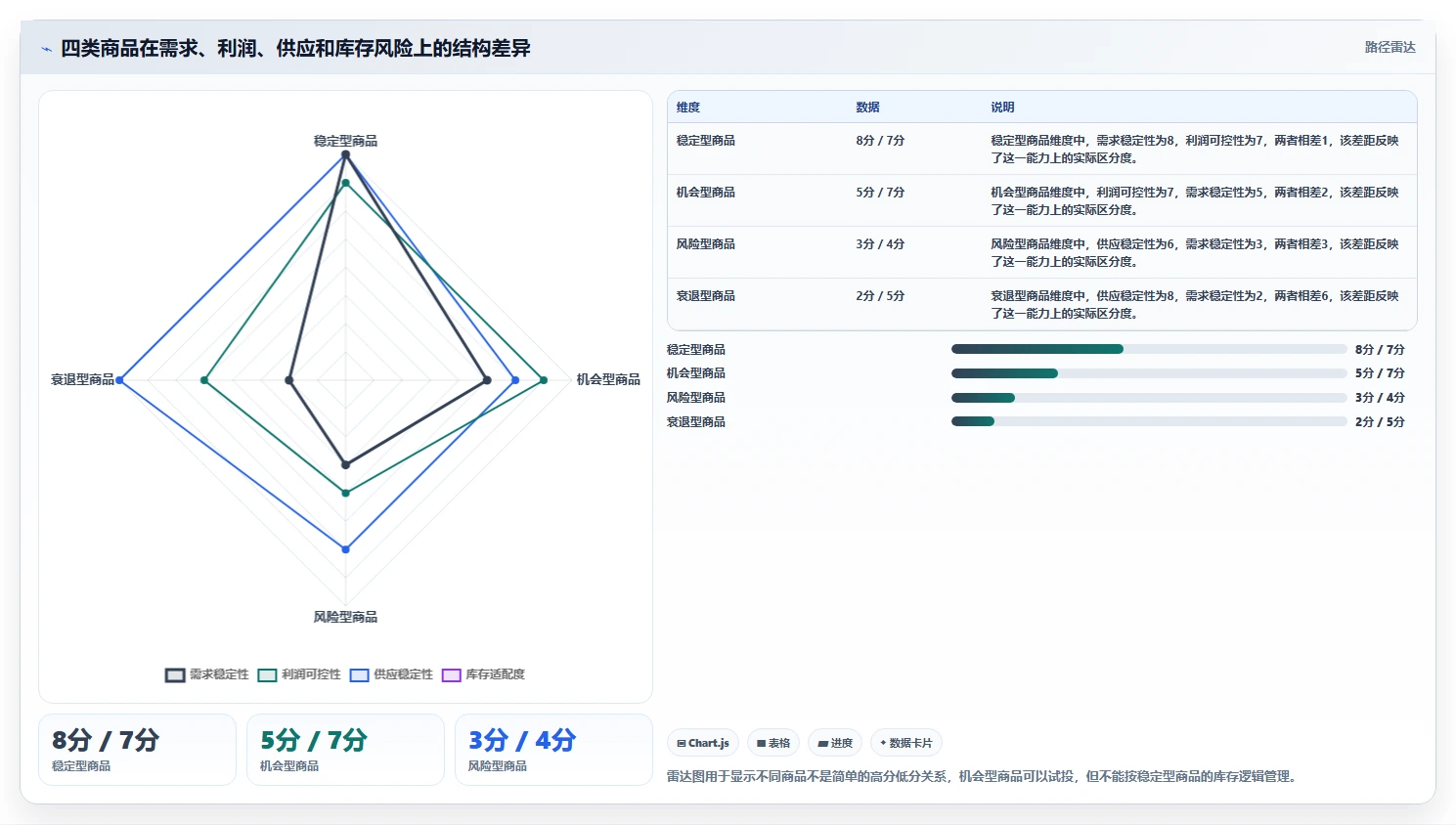This screenshot has height=825, width=1456.
Task: Select the 风险型商品 table row cell
Action: click(706, 244)
